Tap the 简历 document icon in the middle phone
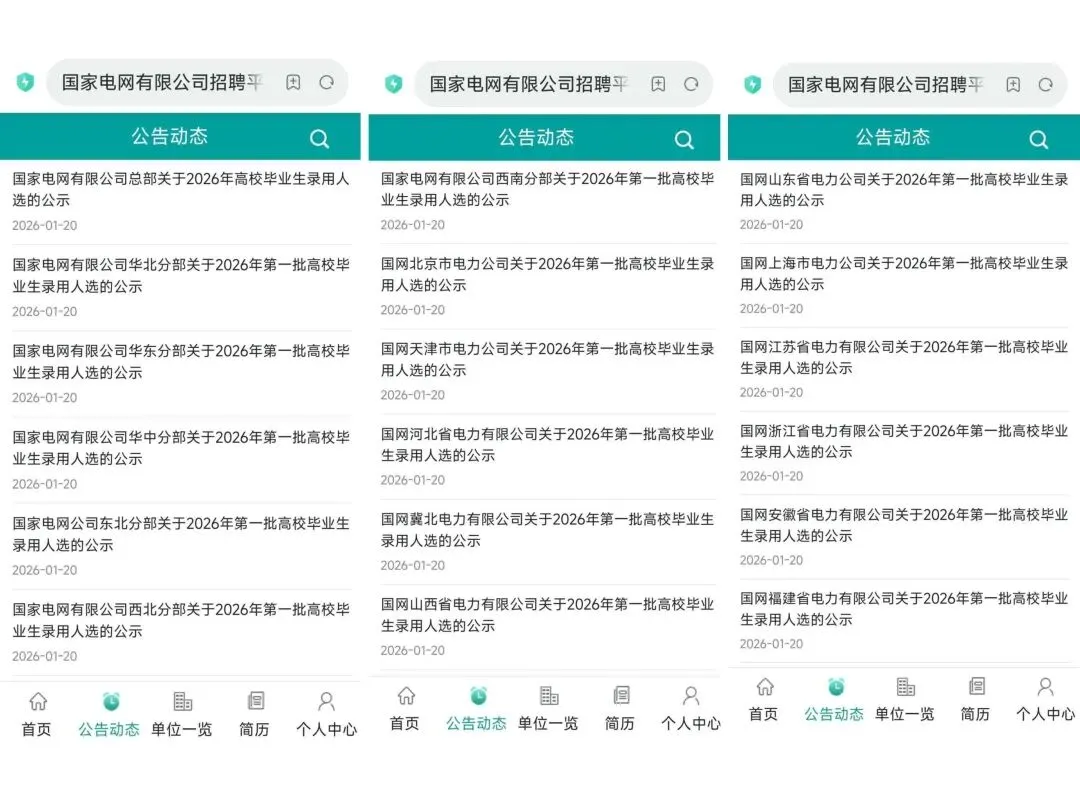The width and height of the screenshot is (1080, 810). (x=621, y=696)
